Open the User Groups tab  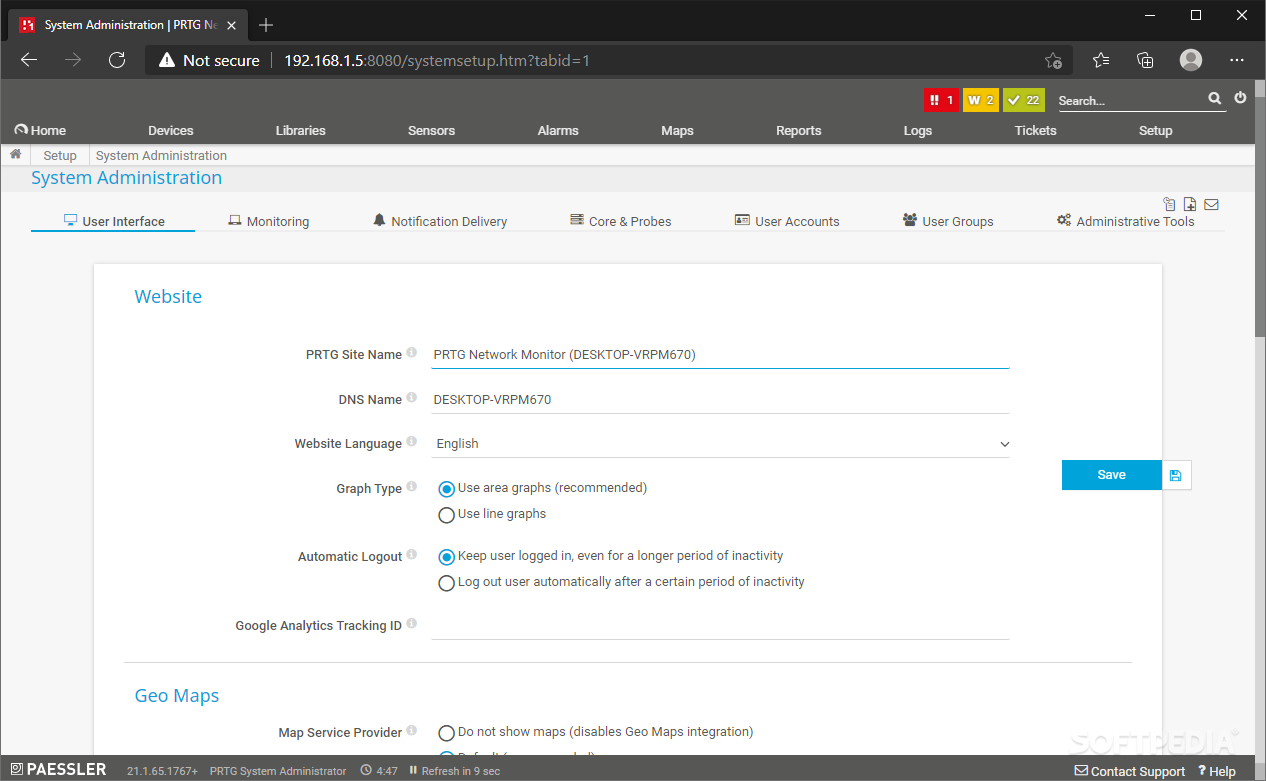[x=947, y=221]
